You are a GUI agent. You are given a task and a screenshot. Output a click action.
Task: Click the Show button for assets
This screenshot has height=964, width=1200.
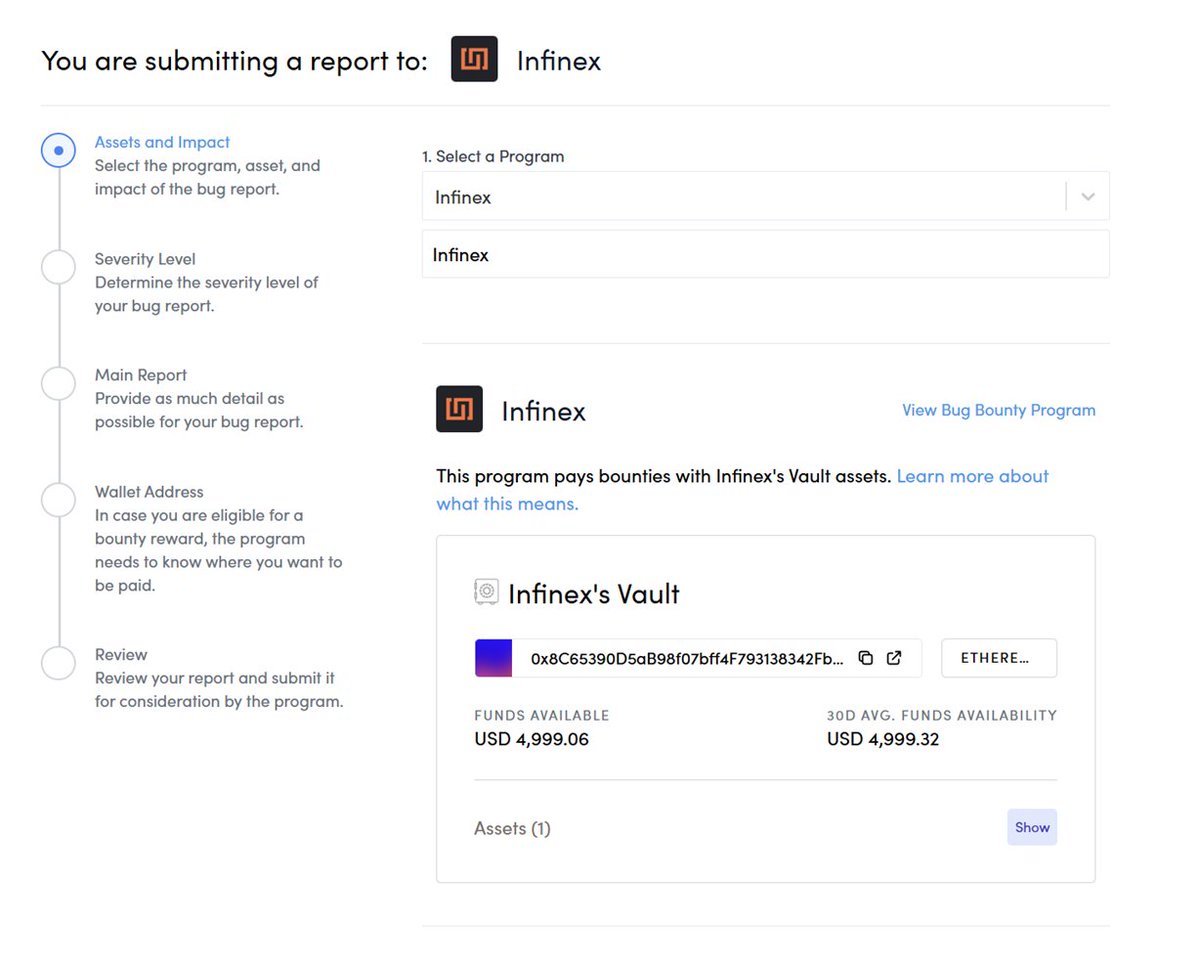1032,827
